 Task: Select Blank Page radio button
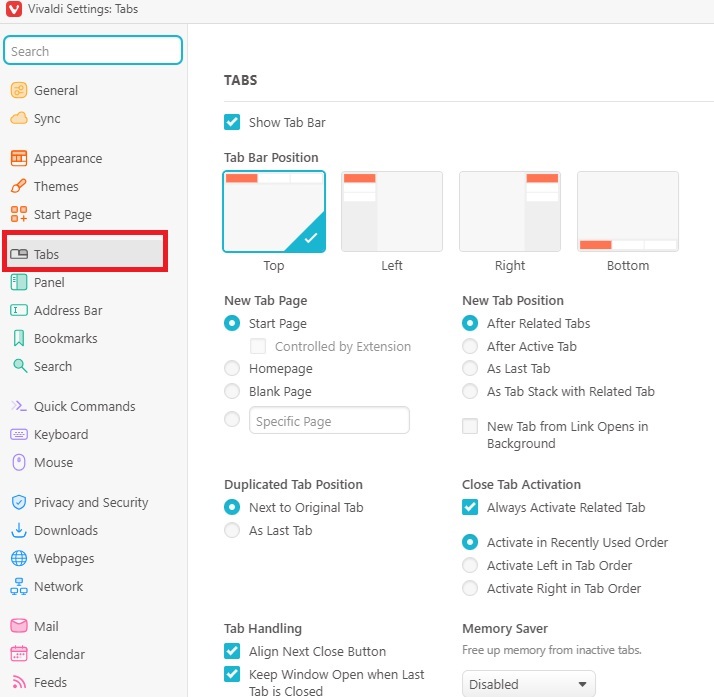[x=232, y=392]
